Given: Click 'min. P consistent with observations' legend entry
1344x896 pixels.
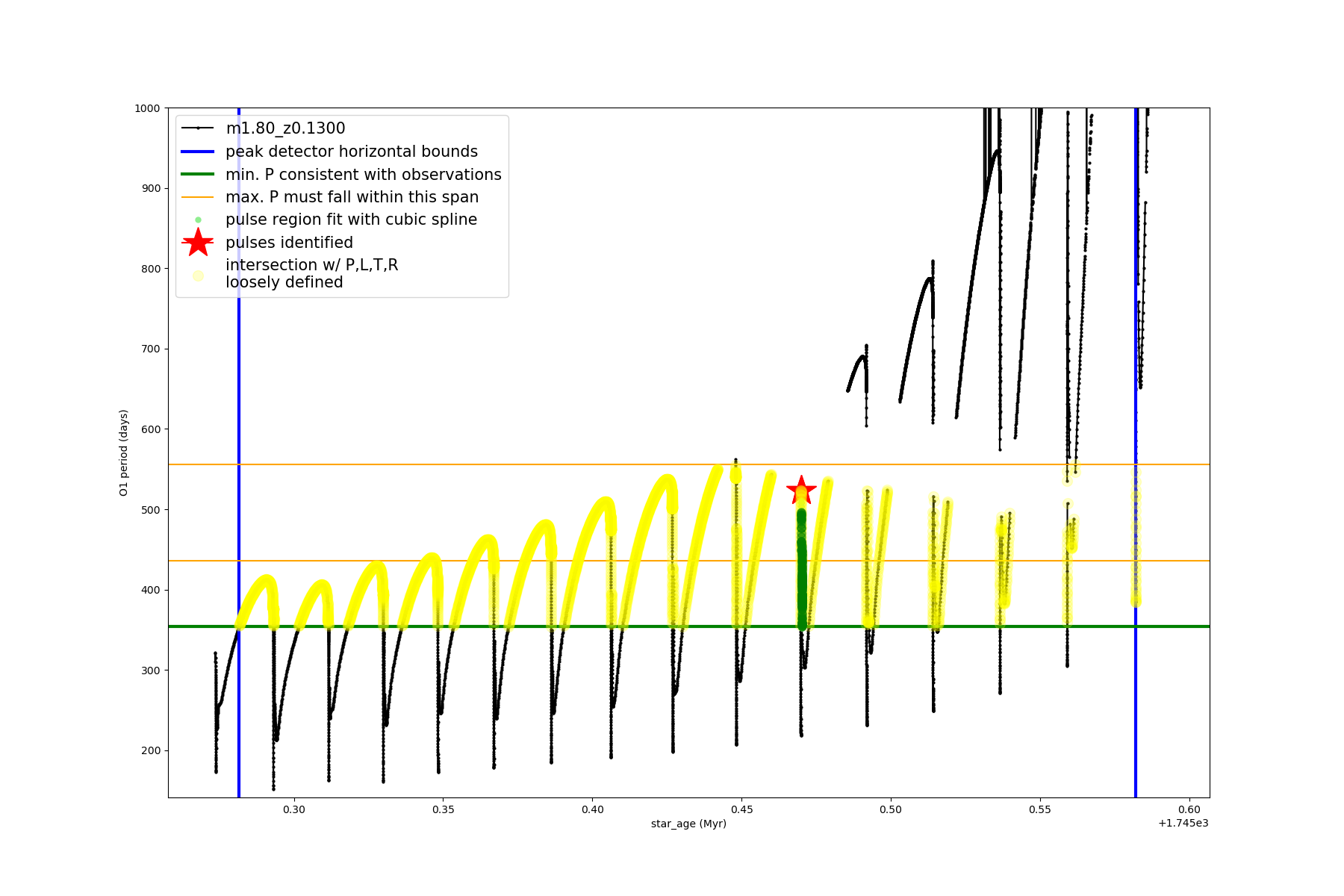Looking at the screenshot, I should (364, 175).
